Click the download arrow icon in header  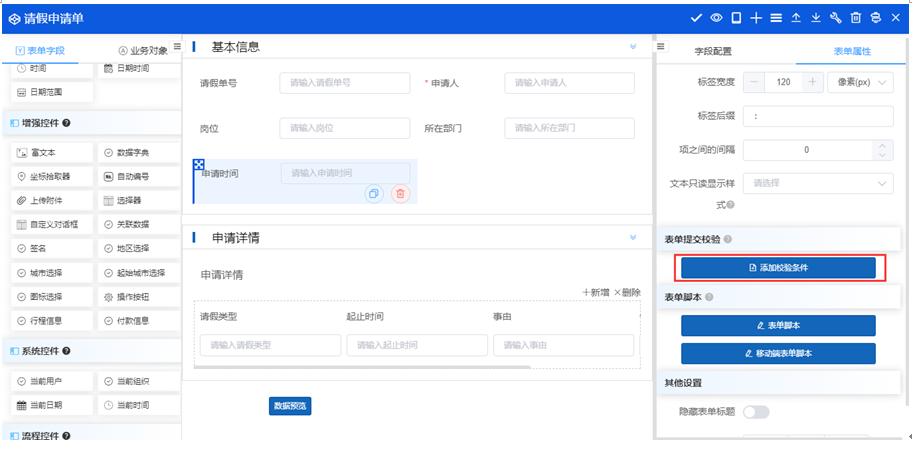(x=815, y=18)
